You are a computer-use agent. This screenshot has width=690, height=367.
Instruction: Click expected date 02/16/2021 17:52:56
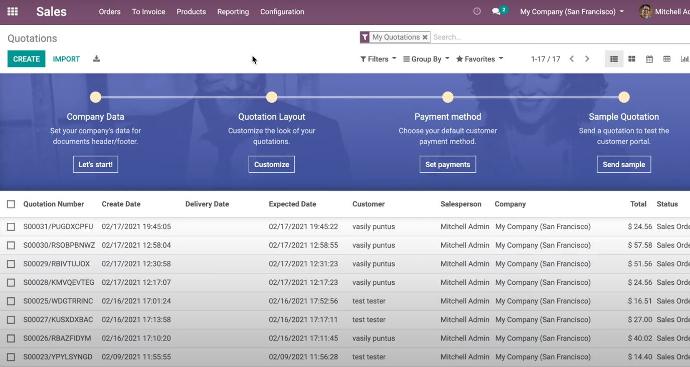point(303,301)
